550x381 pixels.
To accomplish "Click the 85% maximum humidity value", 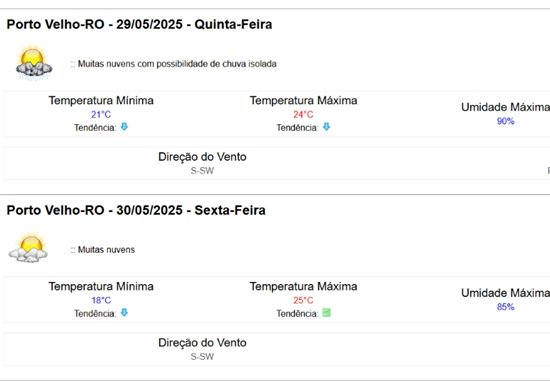I will point(505,307).
